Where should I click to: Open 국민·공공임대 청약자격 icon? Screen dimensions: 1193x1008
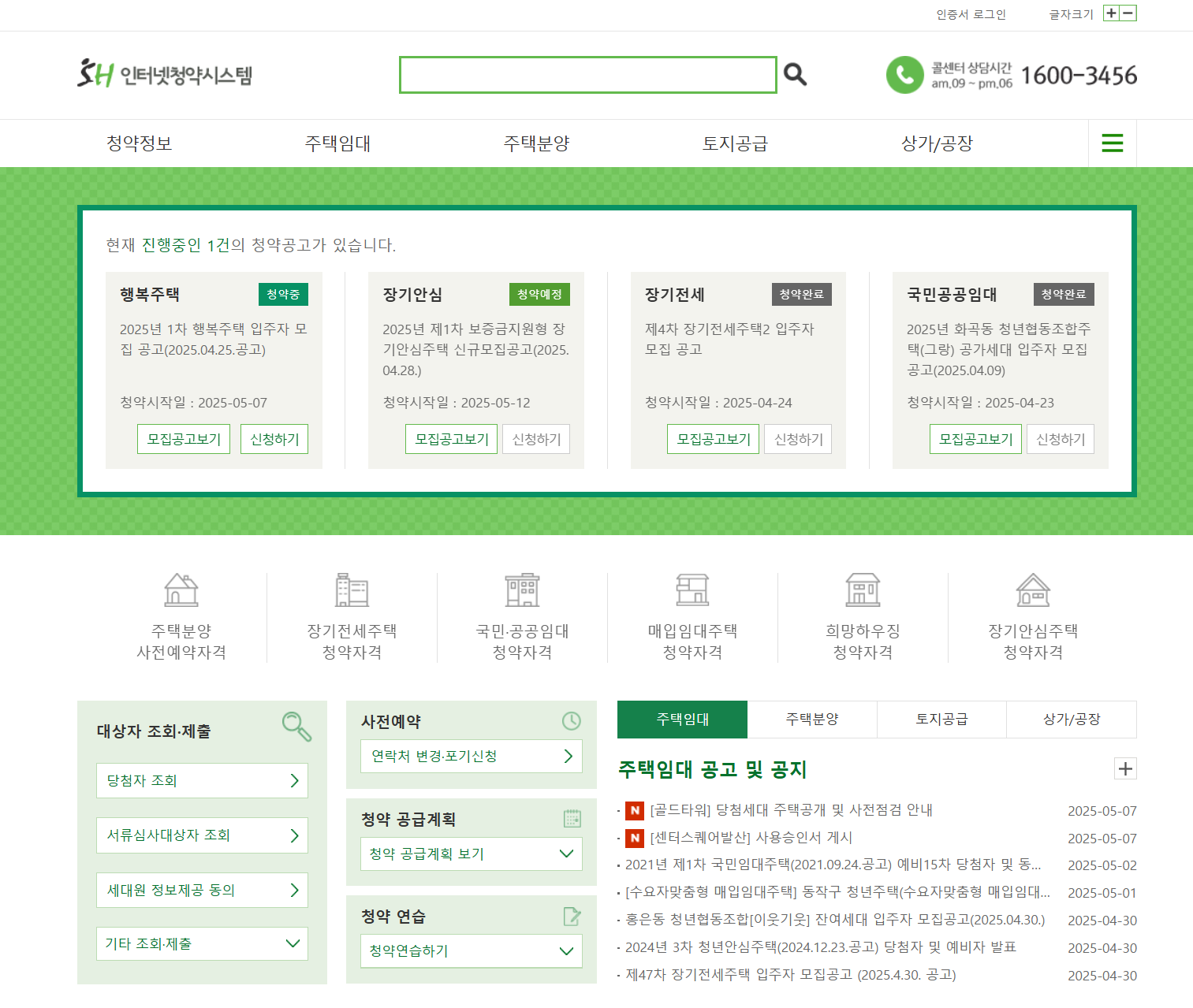522,590
